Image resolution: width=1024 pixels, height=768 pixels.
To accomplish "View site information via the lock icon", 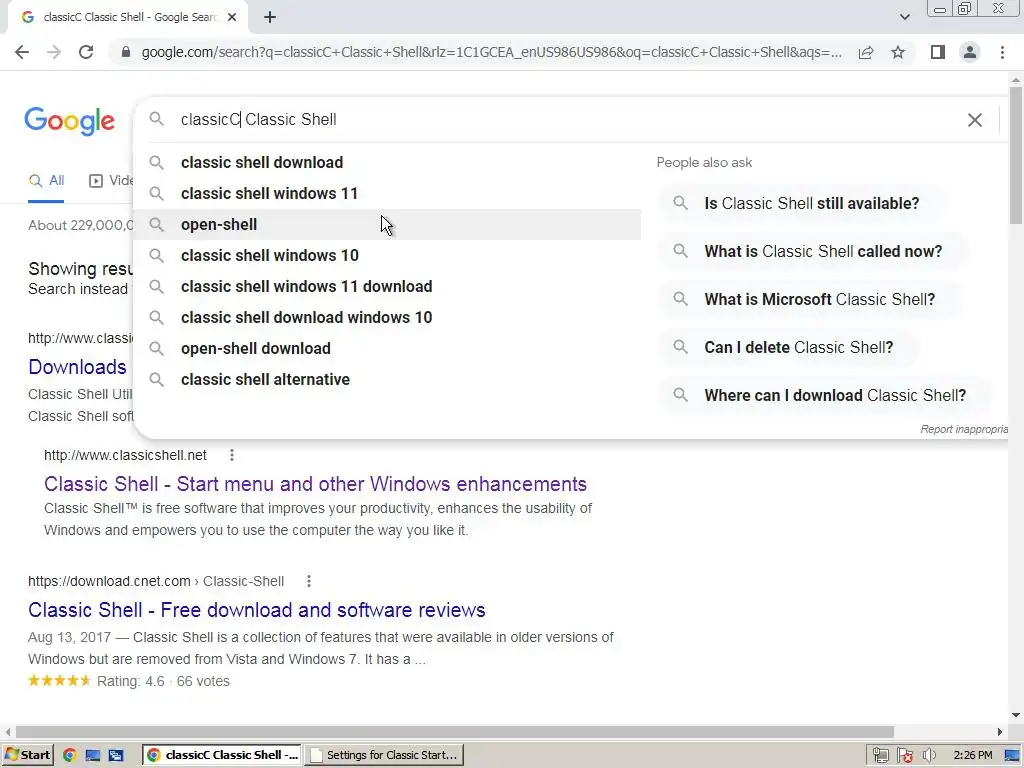I will point(126,52).
